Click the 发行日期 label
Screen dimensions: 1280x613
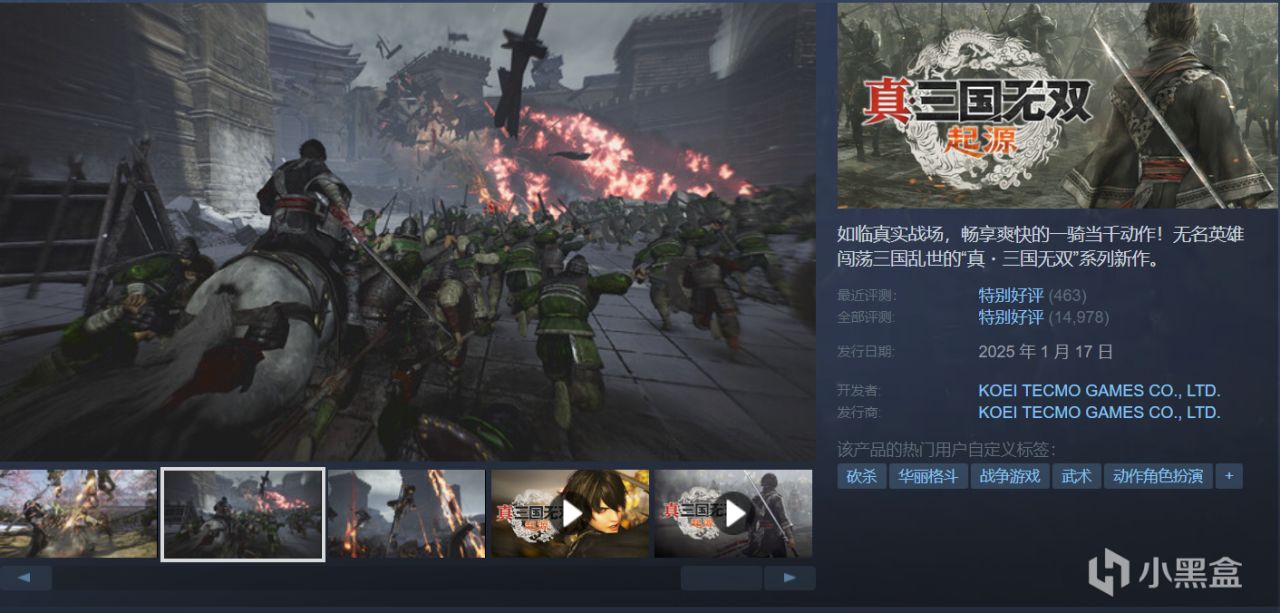867,352
